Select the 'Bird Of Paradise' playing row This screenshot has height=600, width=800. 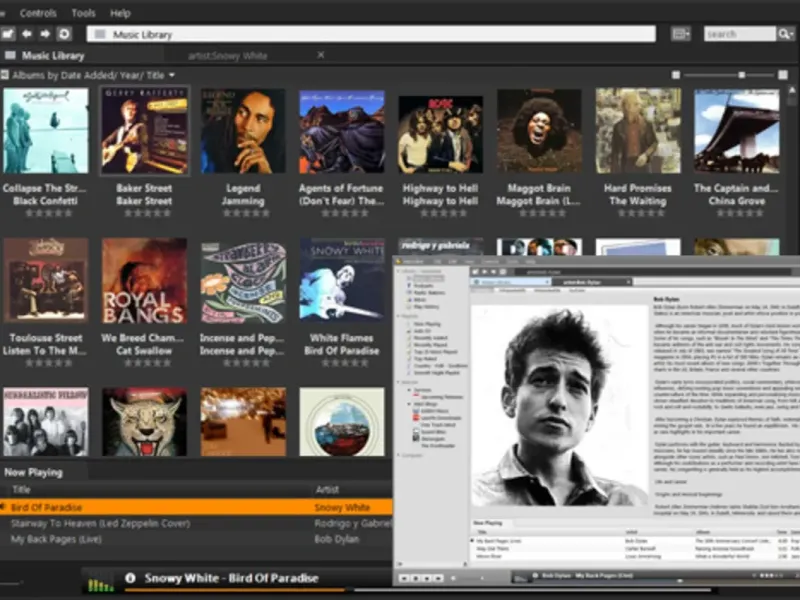pyautogui.click(x=196, y=507)
